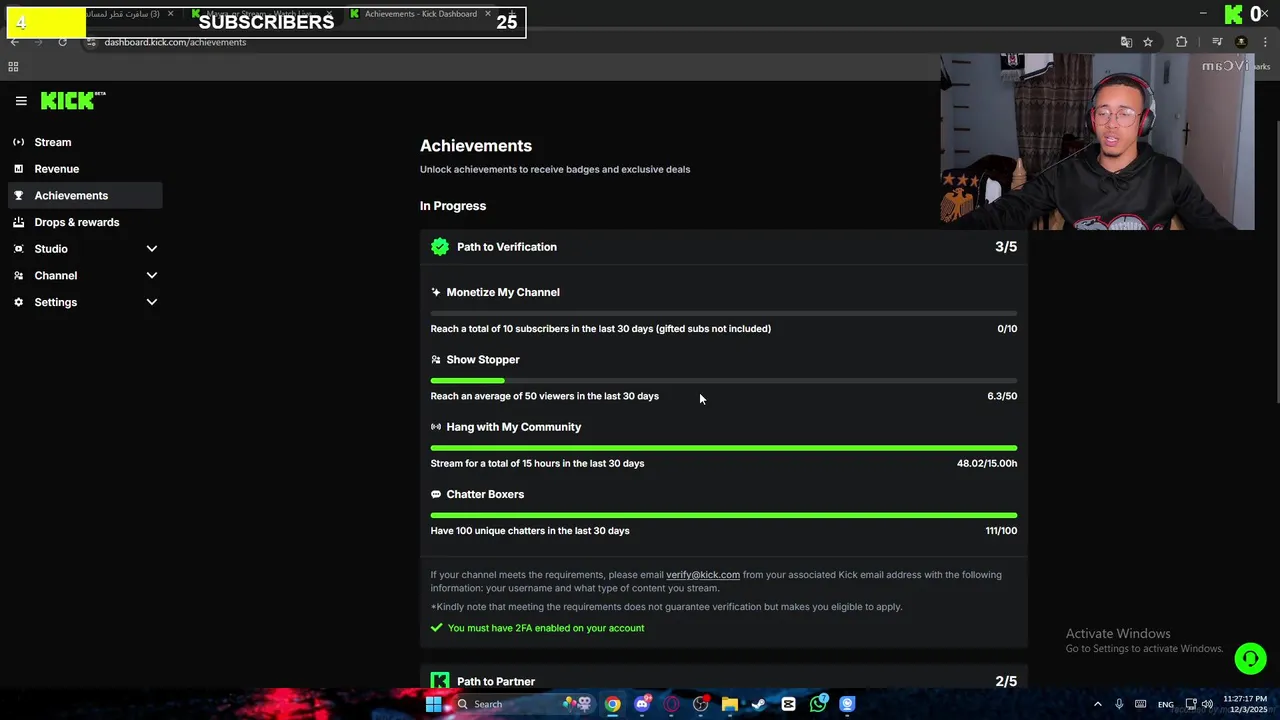Click the 0/10 subscribers value
Viewport: 1280px width, 720px height.
(x=1007, y=329)
